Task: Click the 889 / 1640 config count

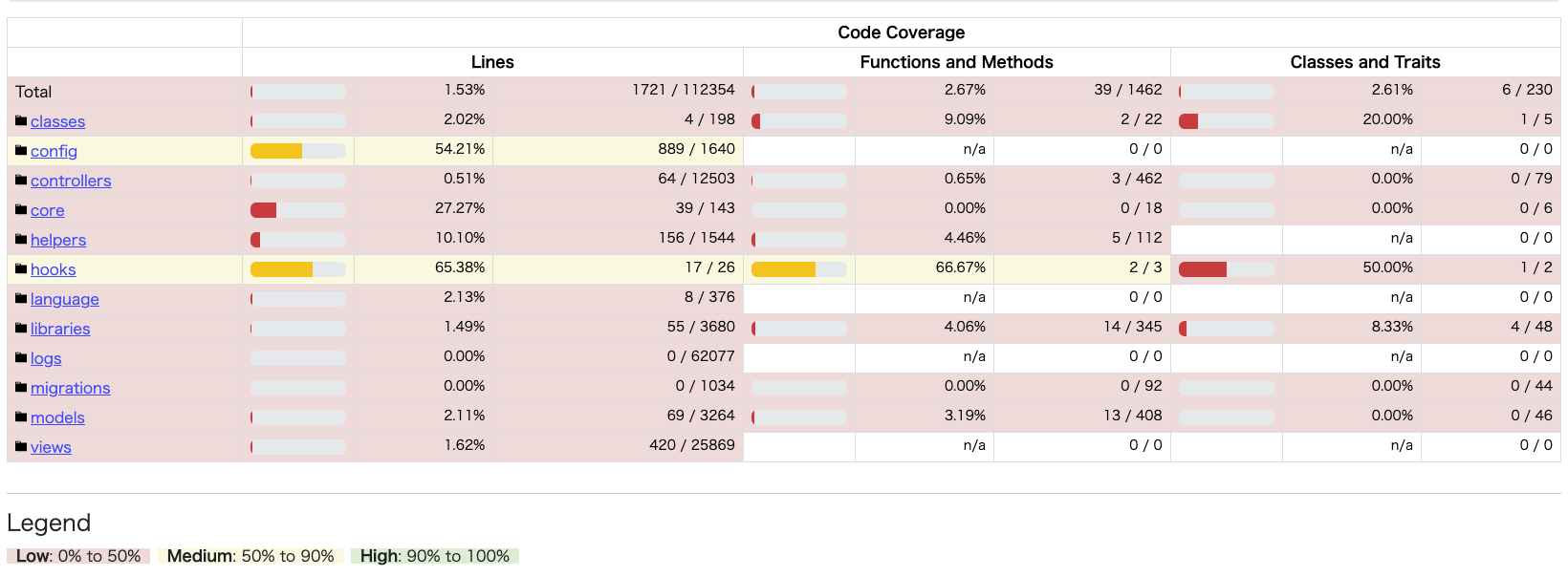Action: pyautogui.click(x=695, y=149)
